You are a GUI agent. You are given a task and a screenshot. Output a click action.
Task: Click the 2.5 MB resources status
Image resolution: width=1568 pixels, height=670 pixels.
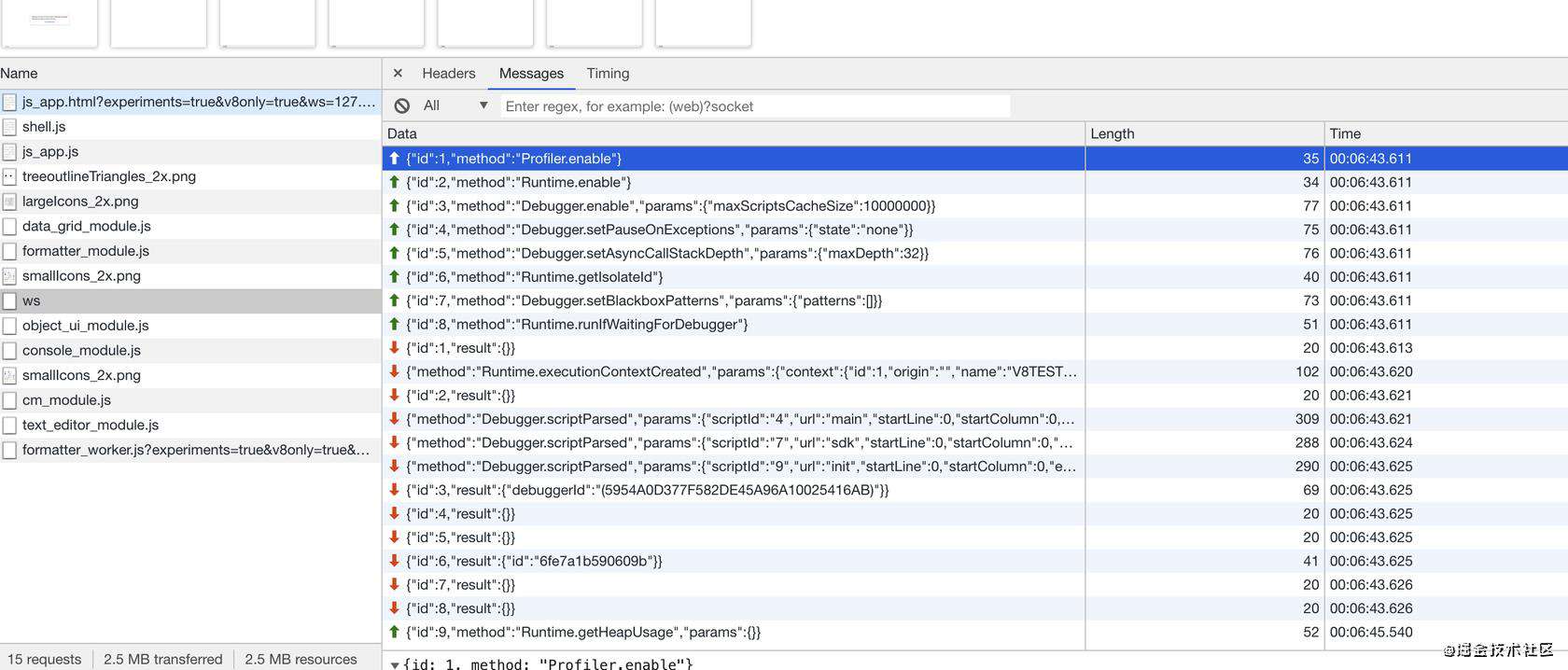tap(301, 659)
